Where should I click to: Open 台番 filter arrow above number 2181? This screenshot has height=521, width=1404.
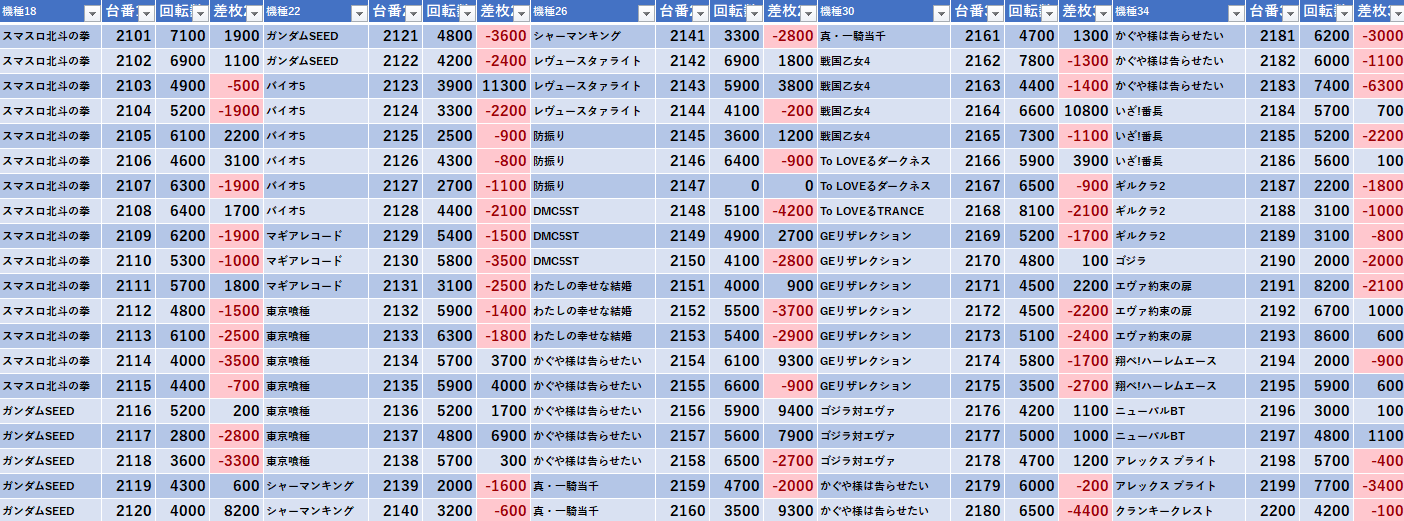click(1291, 13)
